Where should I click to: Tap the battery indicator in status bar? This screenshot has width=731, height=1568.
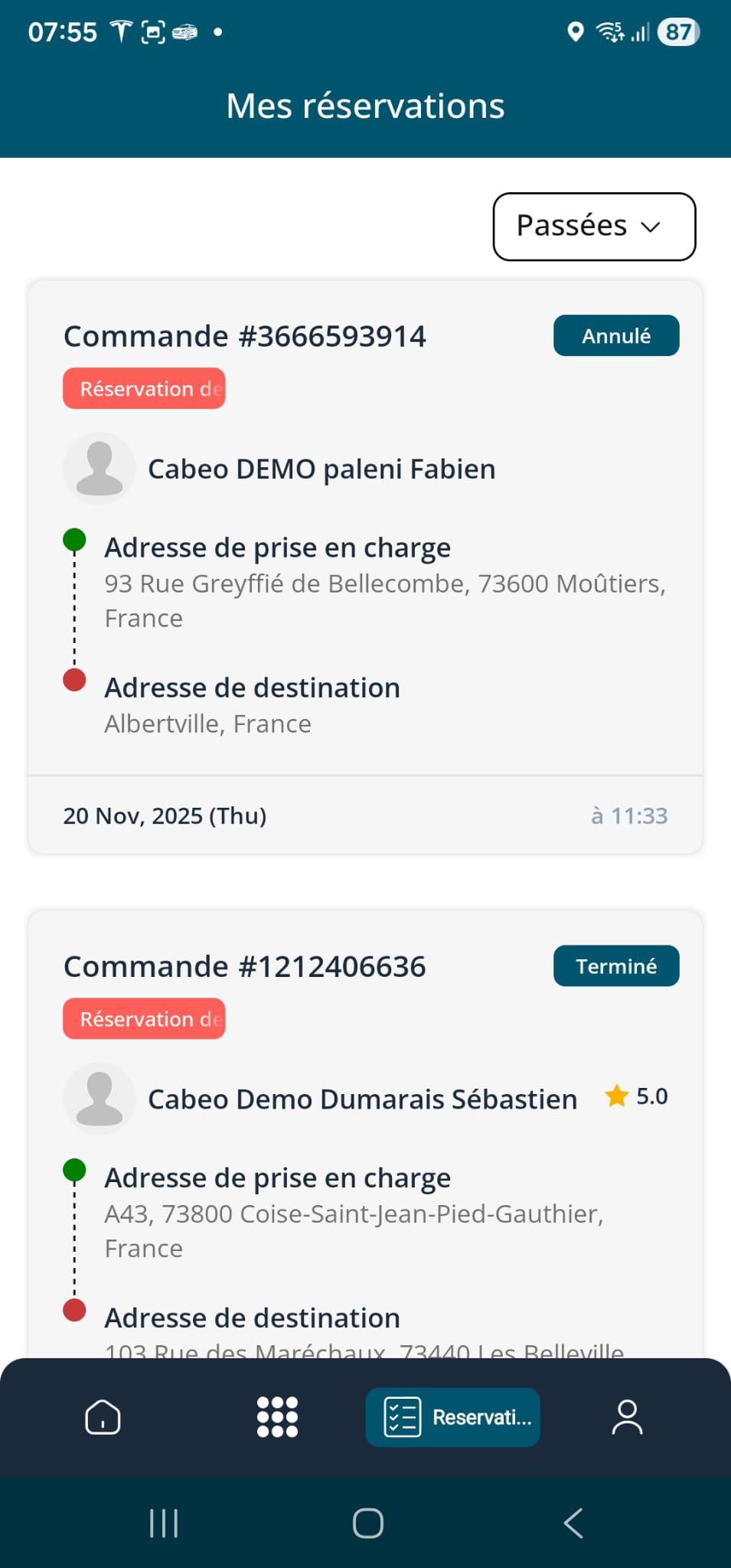point(678,32)
